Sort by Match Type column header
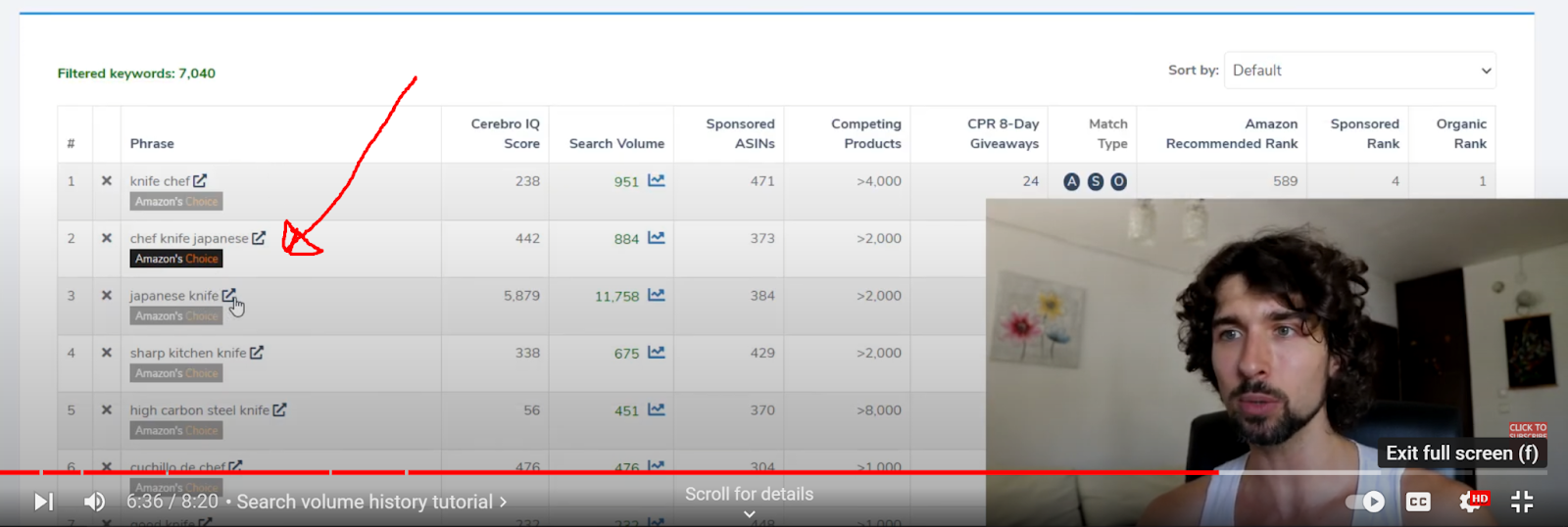1568x527 pixels. (1108, 133)
